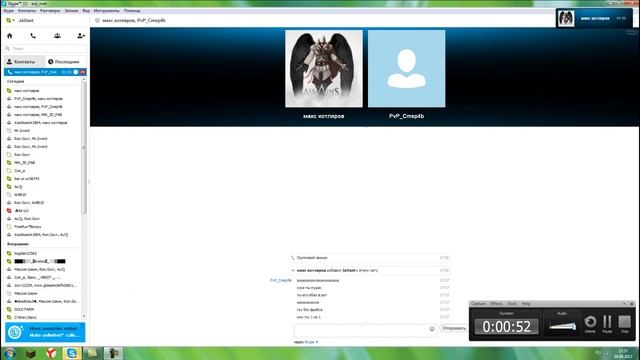
Task: Open recorder Capture menu
Action: click(x=478, y=304)
